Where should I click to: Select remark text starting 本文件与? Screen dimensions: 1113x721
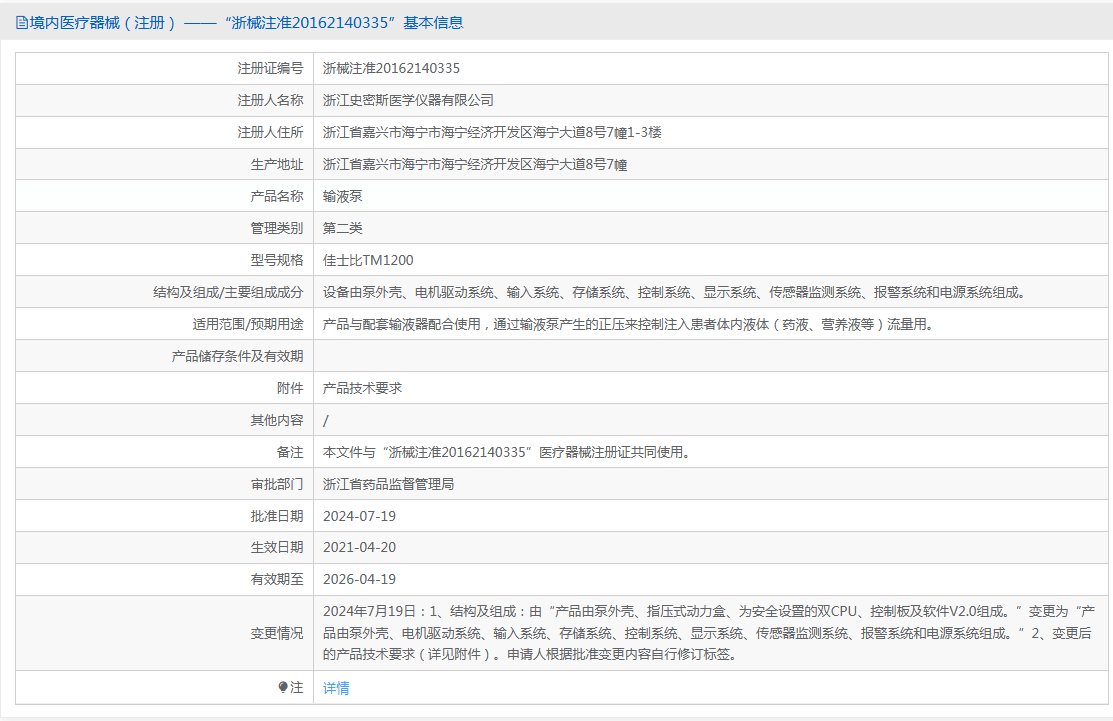508,452
